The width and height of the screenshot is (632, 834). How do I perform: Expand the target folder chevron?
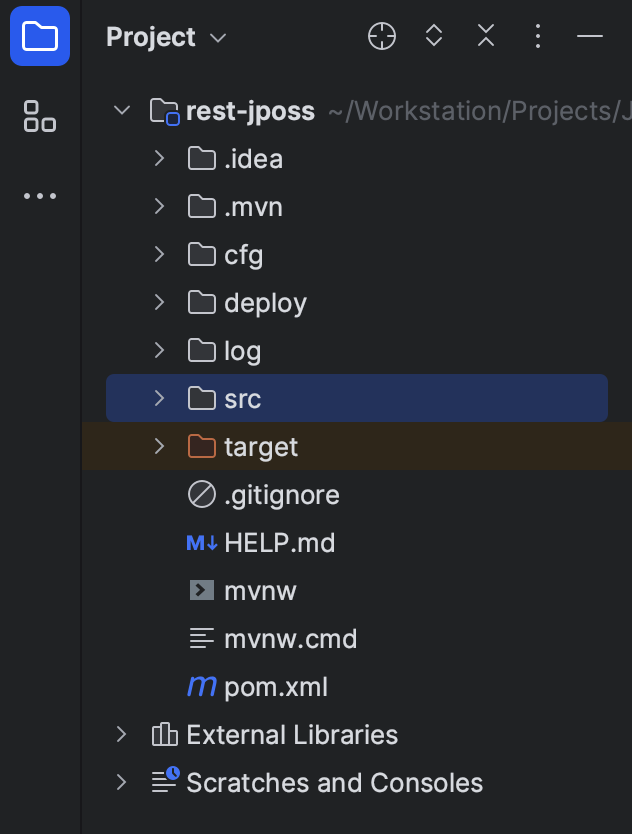(159, 446)
